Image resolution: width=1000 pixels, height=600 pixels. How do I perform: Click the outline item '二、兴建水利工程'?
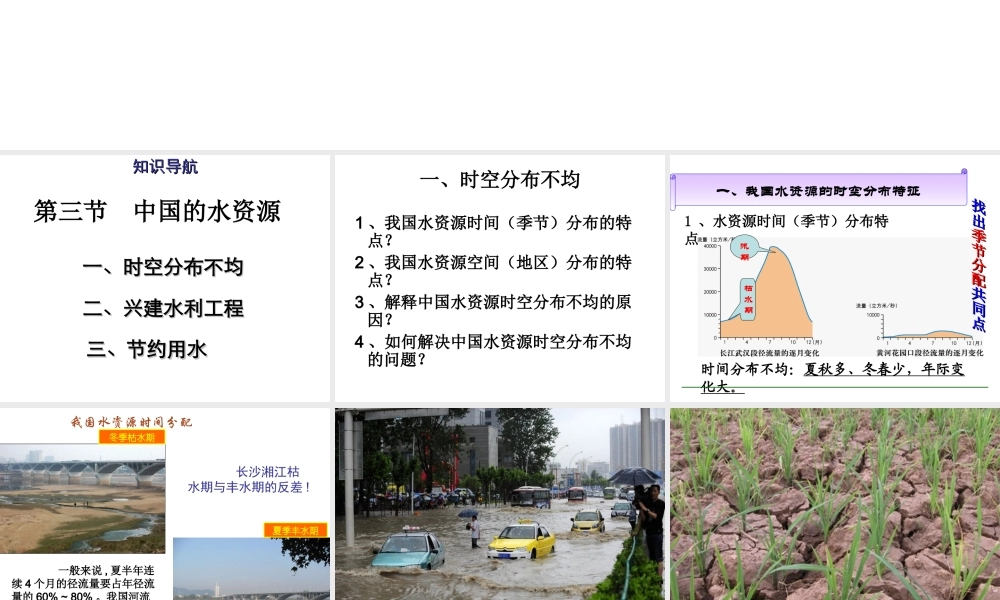click(163, 309)
